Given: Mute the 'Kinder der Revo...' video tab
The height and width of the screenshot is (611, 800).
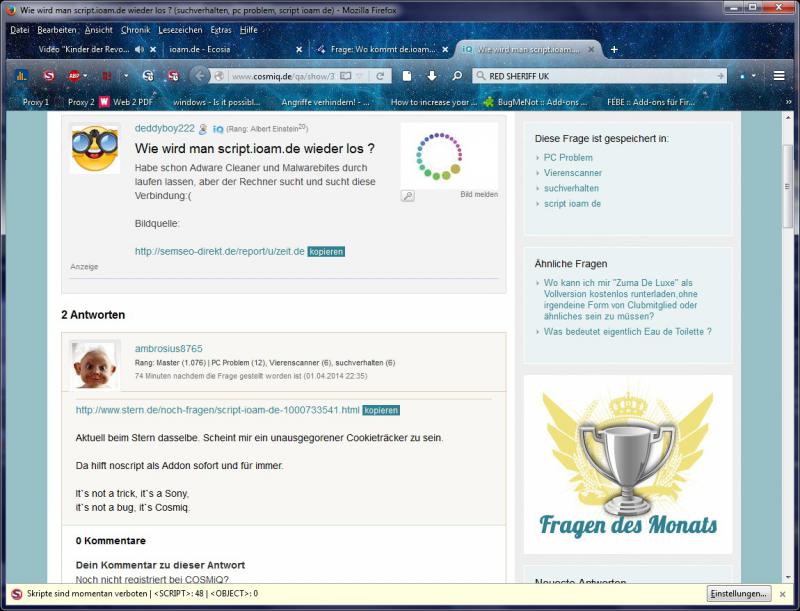Looking at the screenshot, I should coord(139,49).
